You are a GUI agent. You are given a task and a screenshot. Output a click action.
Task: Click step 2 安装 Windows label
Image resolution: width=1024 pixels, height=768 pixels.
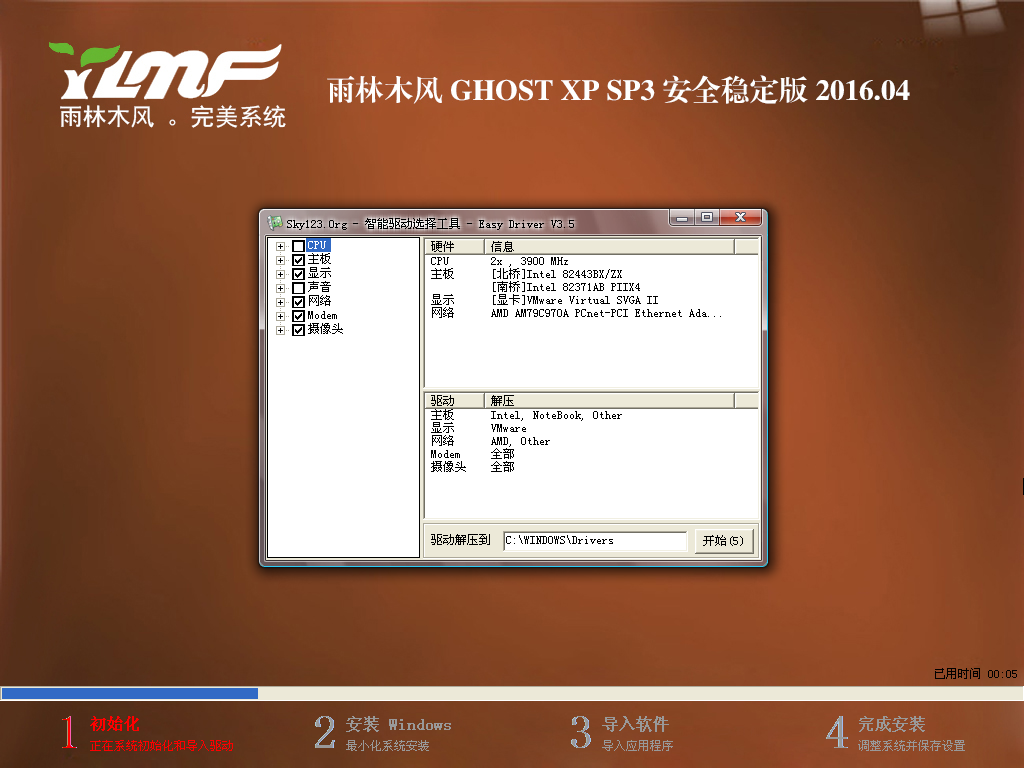(x=398, y=724)
